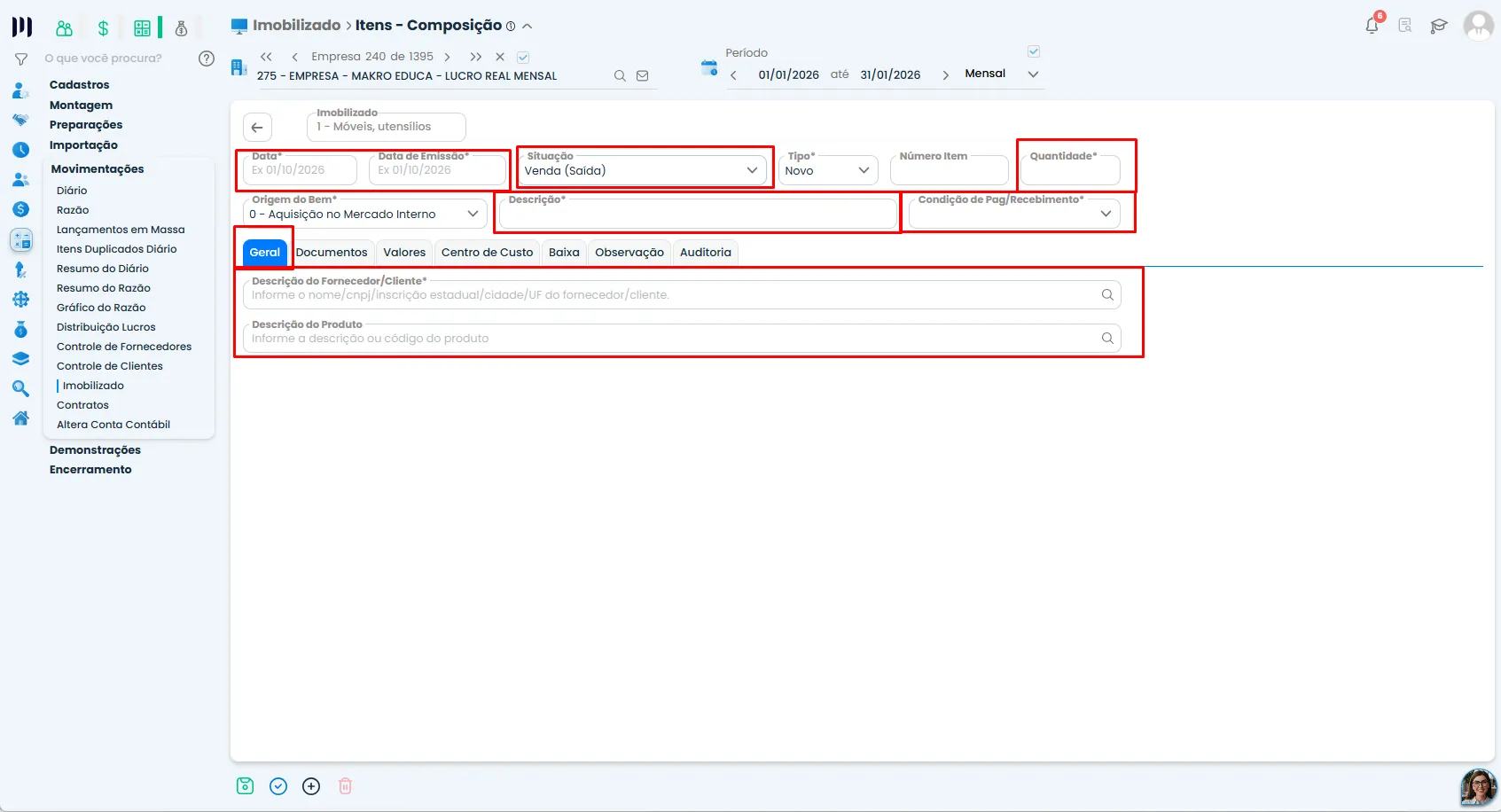Open the graduation cap training icon
This screenshot has height=812, width=1501.
pos(1439,26)
